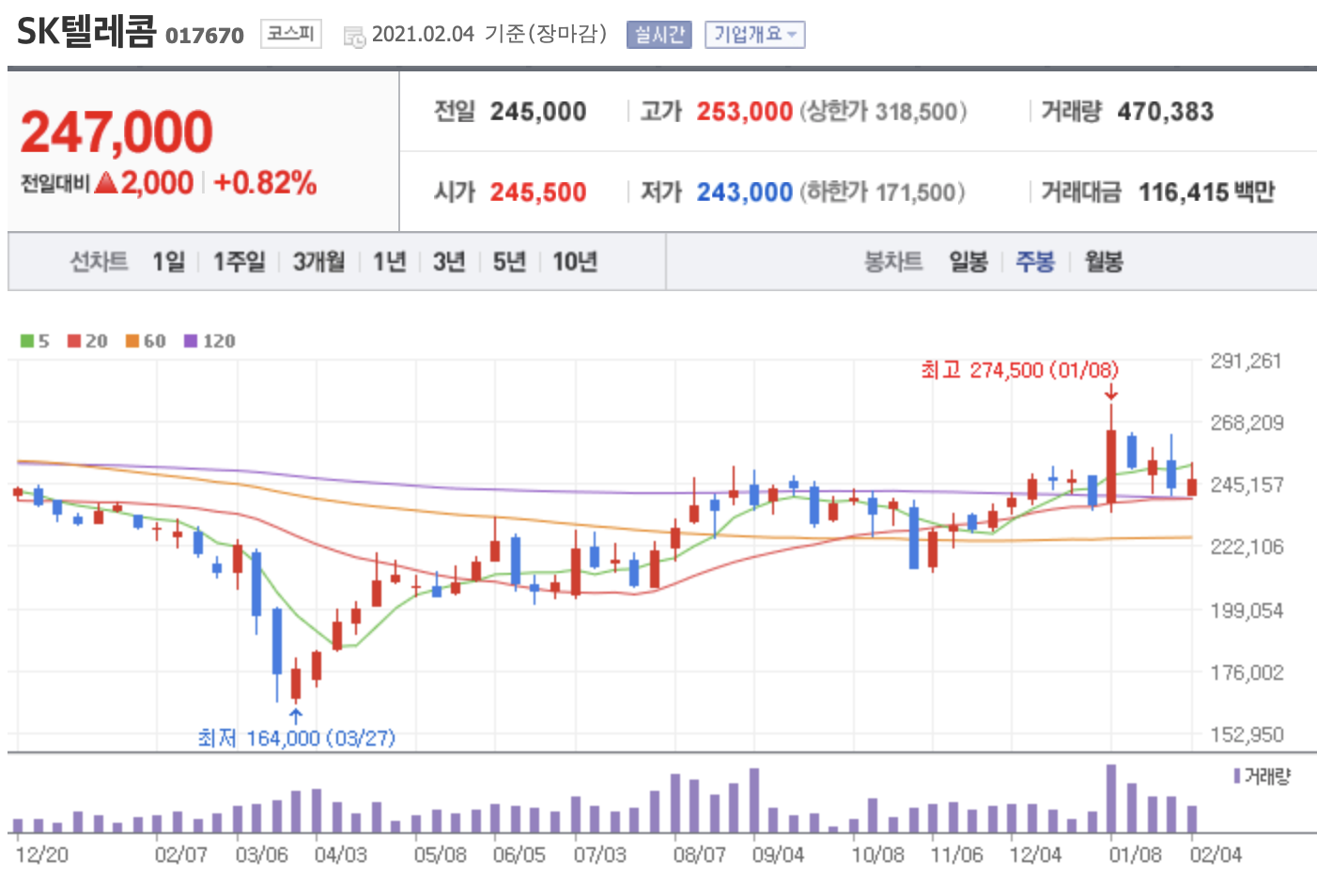This screenshot has width=1317, height=896.
Task: Switch to the 주봉 candlestick chart
Action: tap(1035, 261)
